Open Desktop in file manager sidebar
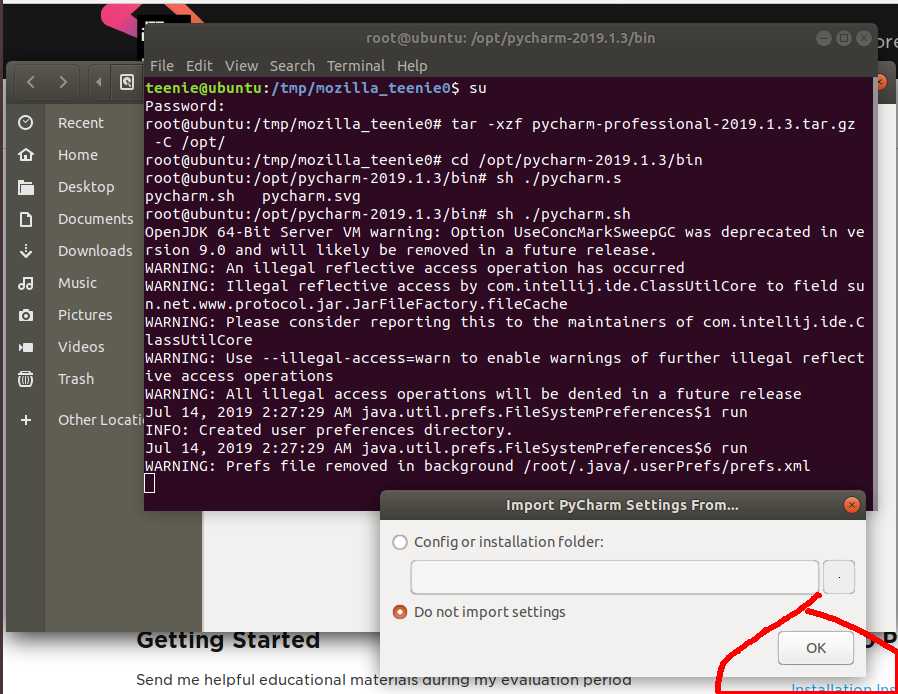Screen dimensions: 898x694 [86, 187]
